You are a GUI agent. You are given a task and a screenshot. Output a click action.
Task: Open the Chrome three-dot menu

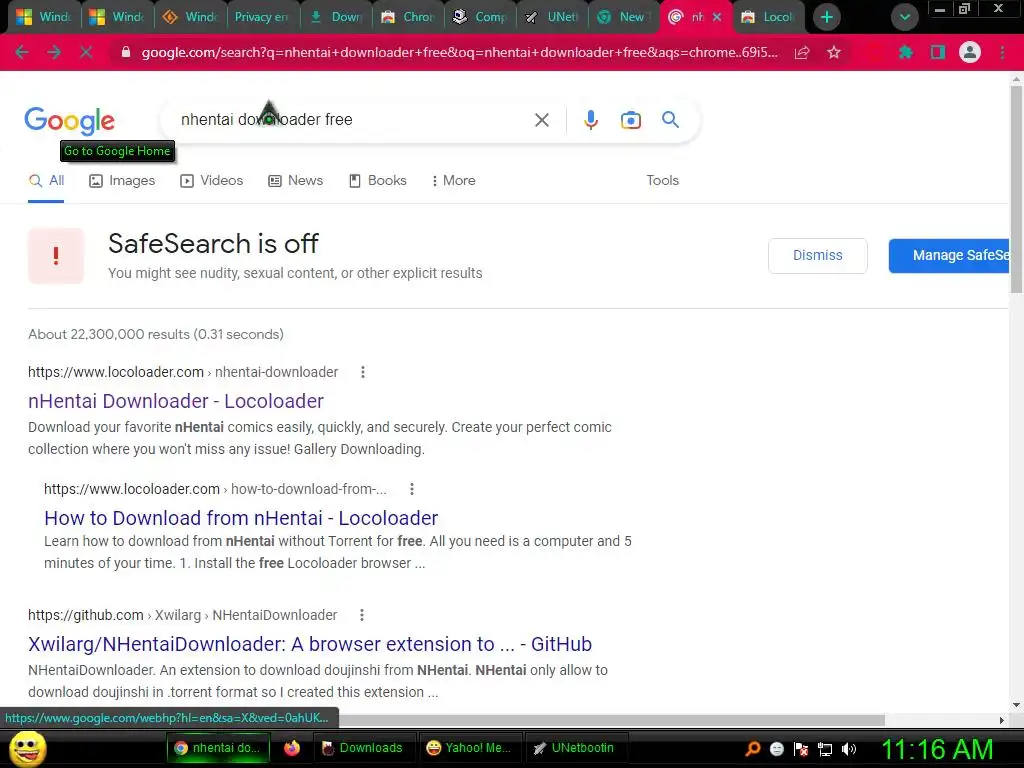coord(1002,52)
